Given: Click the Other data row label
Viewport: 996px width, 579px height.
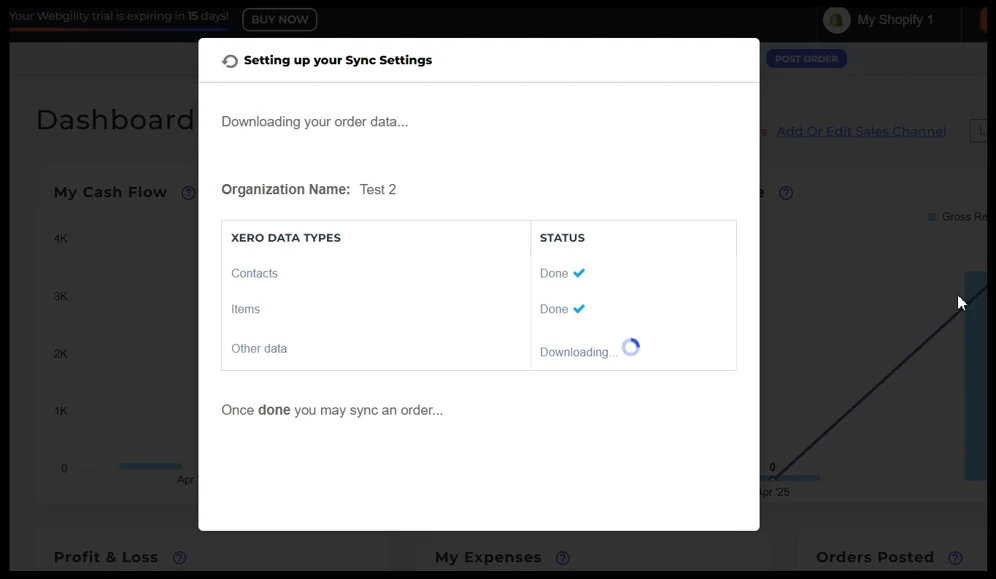Looking at the screenshot, I should click(259, 349).
